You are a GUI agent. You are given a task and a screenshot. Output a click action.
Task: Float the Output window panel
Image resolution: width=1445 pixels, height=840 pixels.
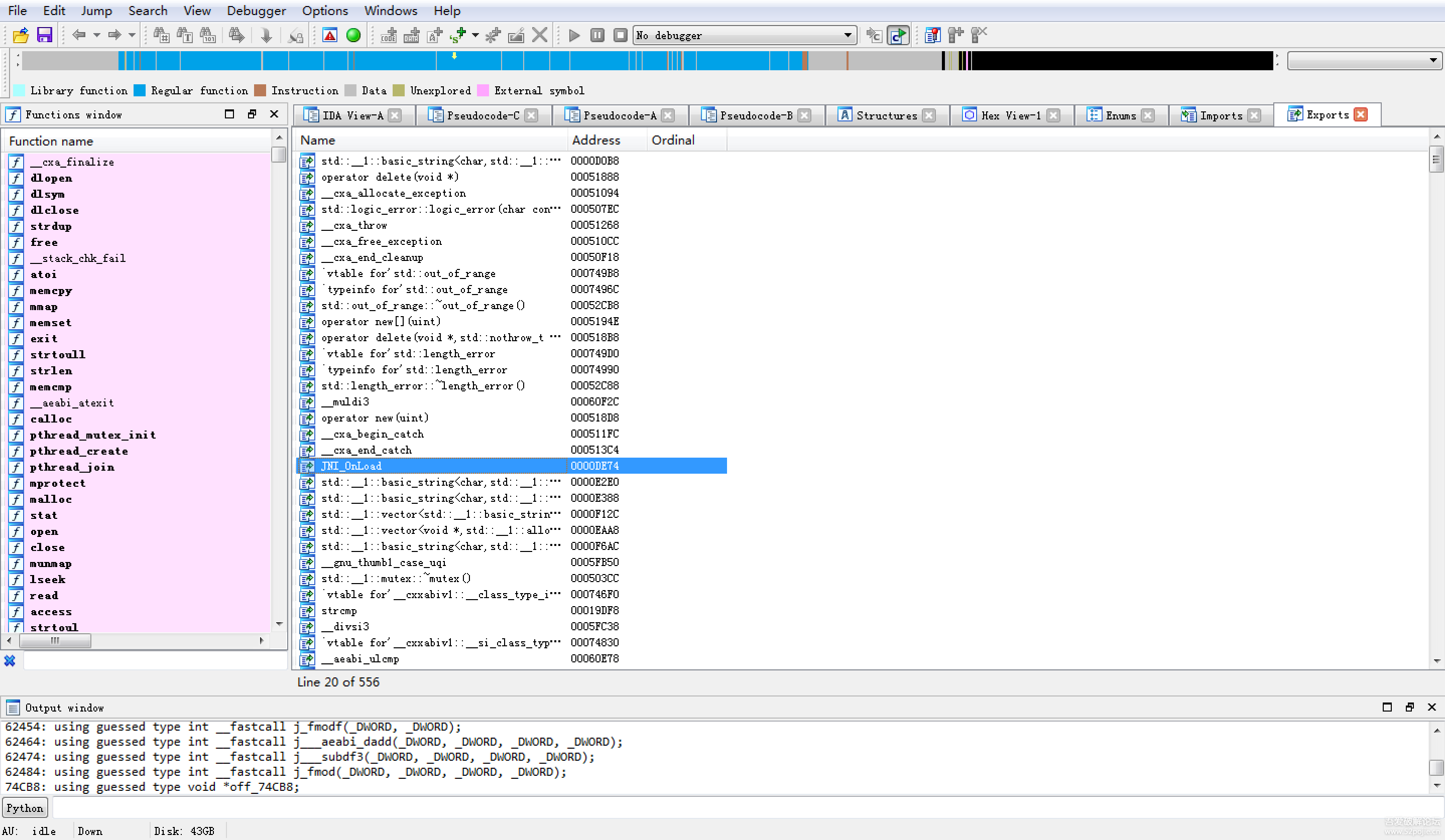click(1409, 707)
